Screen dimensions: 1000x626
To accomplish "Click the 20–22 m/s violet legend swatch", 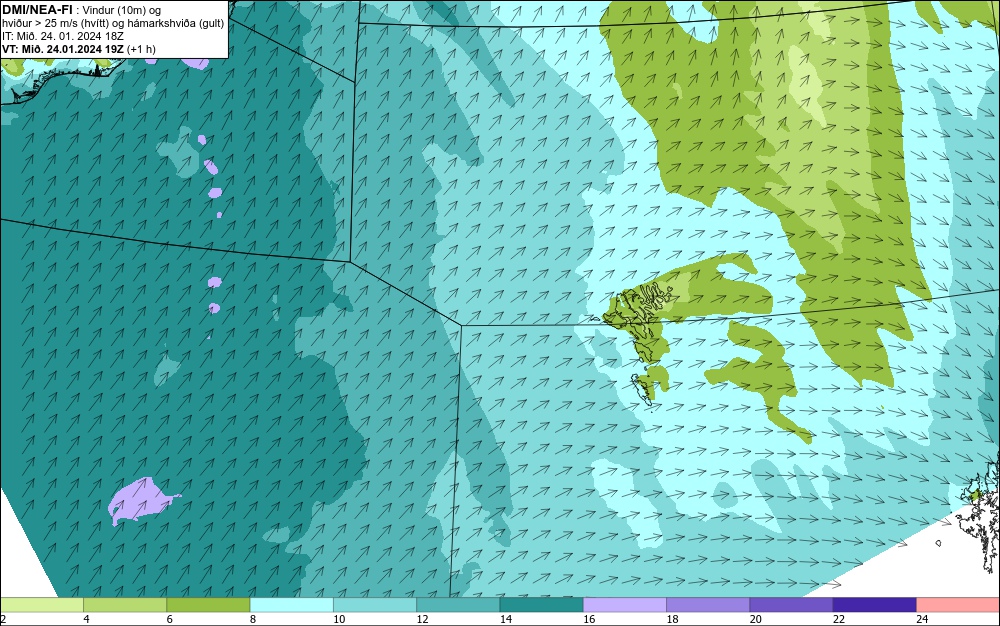I will click(791, 604).
